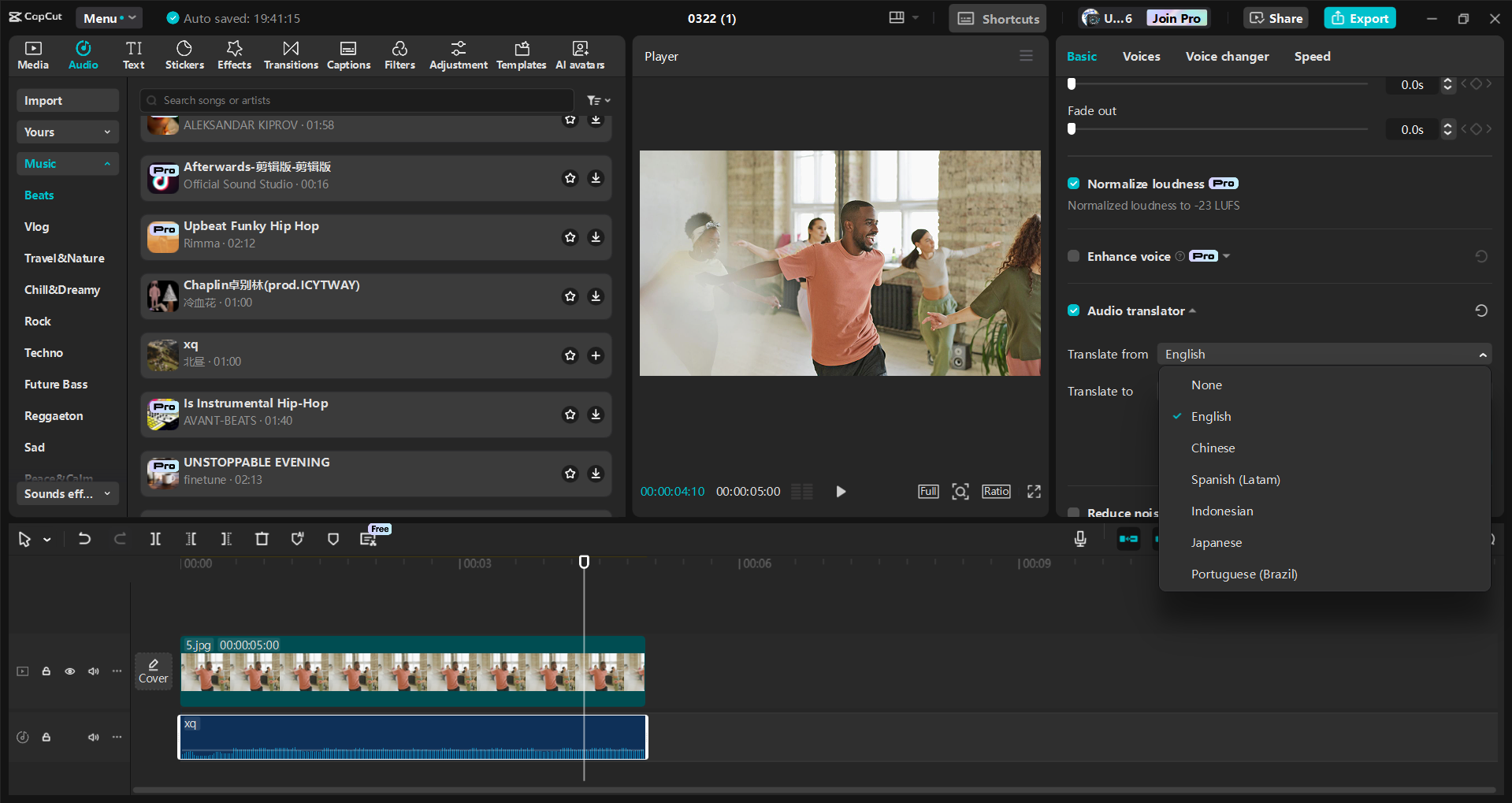Mute the xq audio track

point(94,738)
